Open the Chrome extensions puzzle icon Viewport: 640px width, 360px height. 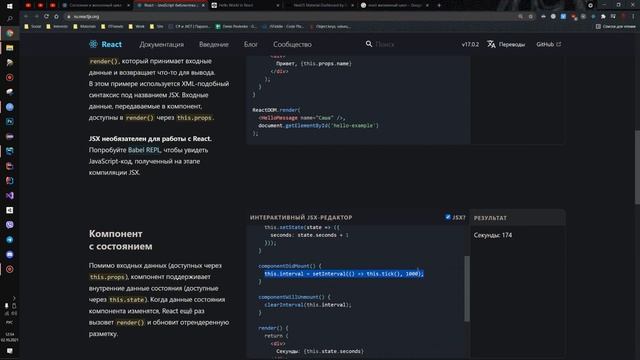603,17
